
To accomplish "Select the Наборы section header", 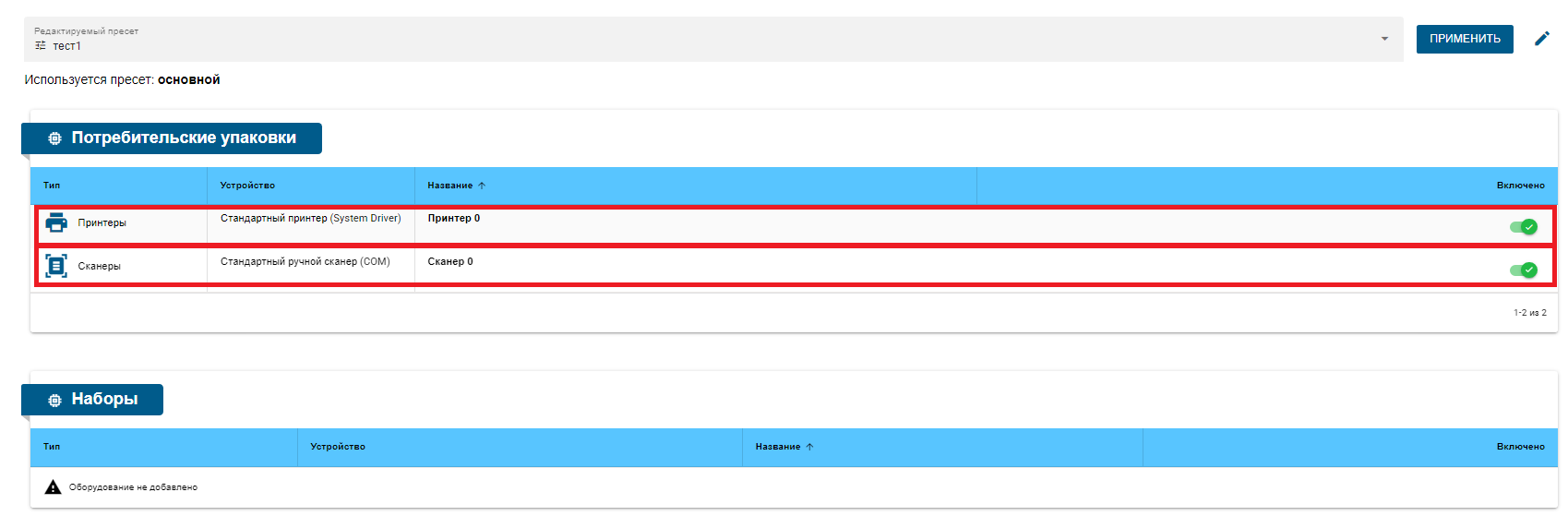I will 104,400.
